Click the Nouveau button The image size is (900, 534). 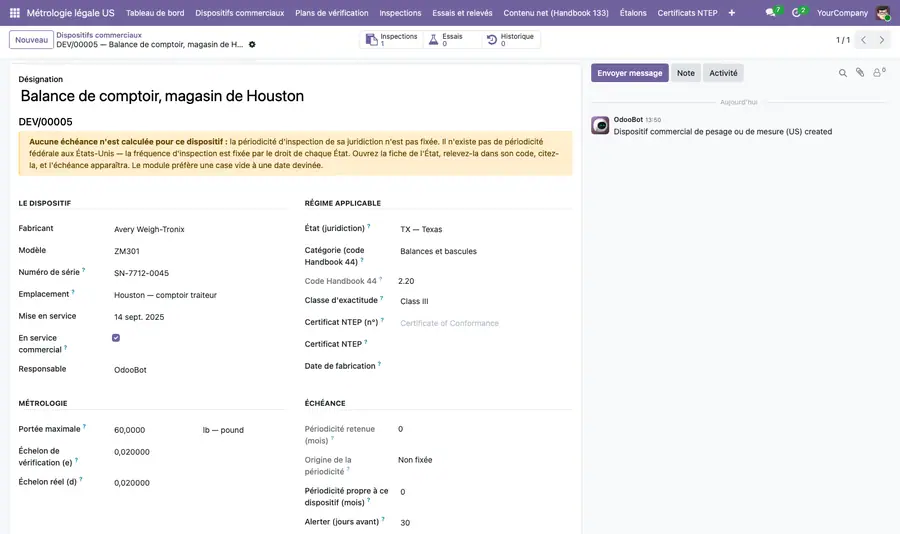[x=32, y=40]
